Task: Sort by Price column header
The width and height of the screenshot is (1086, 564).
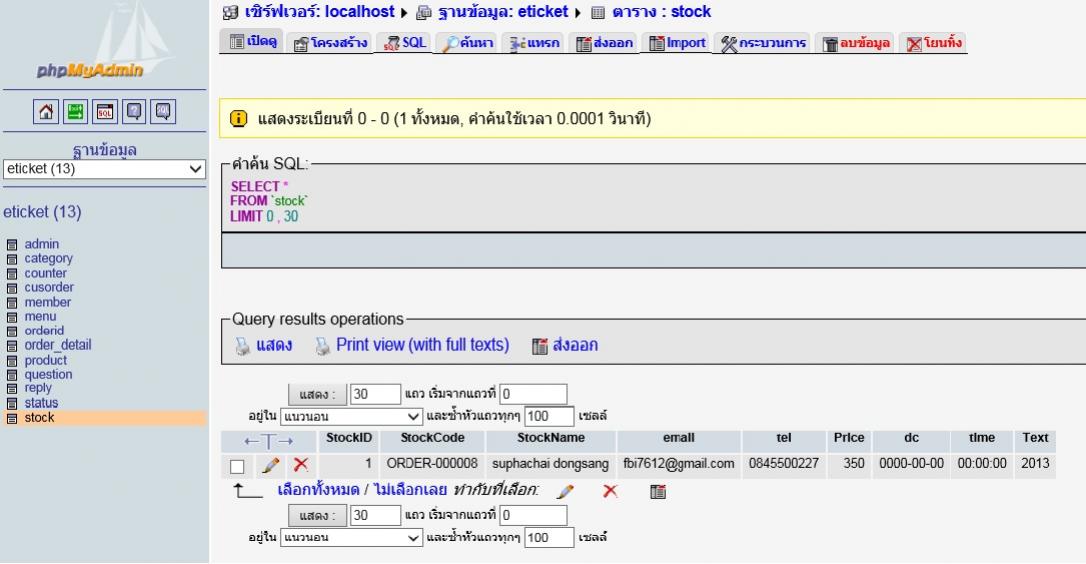Action: click(x=849, y=438)
